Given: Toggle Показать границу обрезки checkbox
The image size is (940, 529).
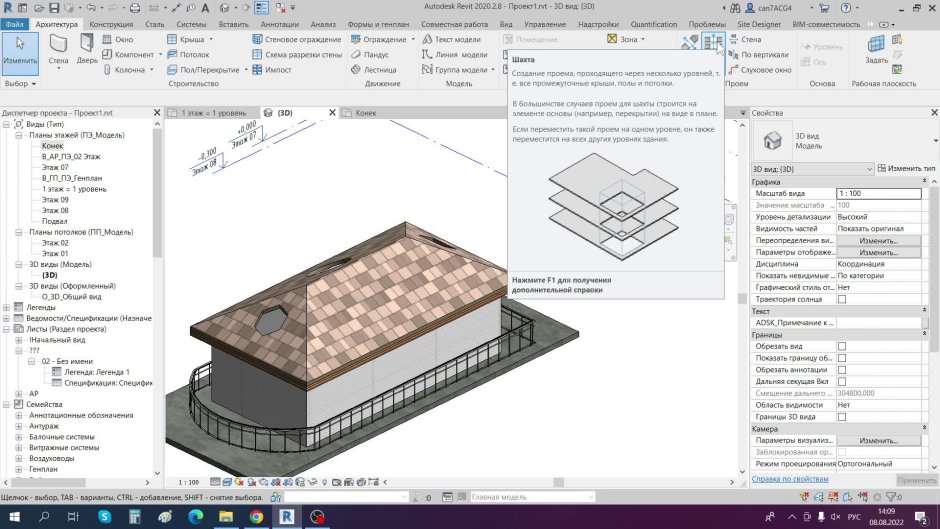Looking at the screenshot, I should coord(842,358).
